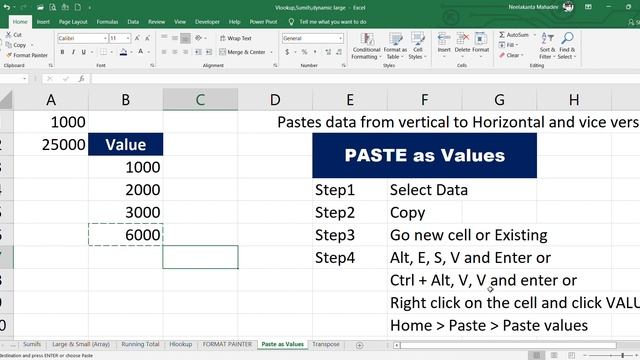The height and width of the screenshot is (360, 640).
Task: Undo the last action from the quick access toolbar
Action: tap(7, 7)
